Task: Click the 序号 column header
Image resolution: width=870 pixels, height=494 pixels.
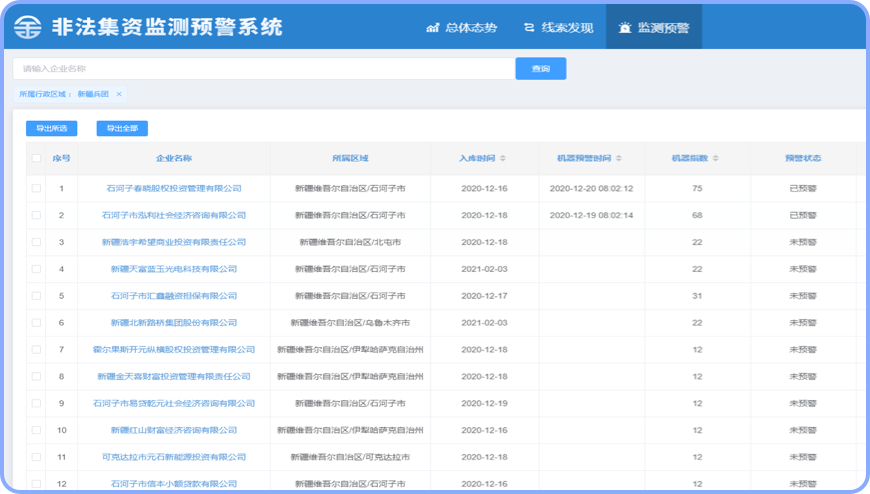Action: [62, 158]
